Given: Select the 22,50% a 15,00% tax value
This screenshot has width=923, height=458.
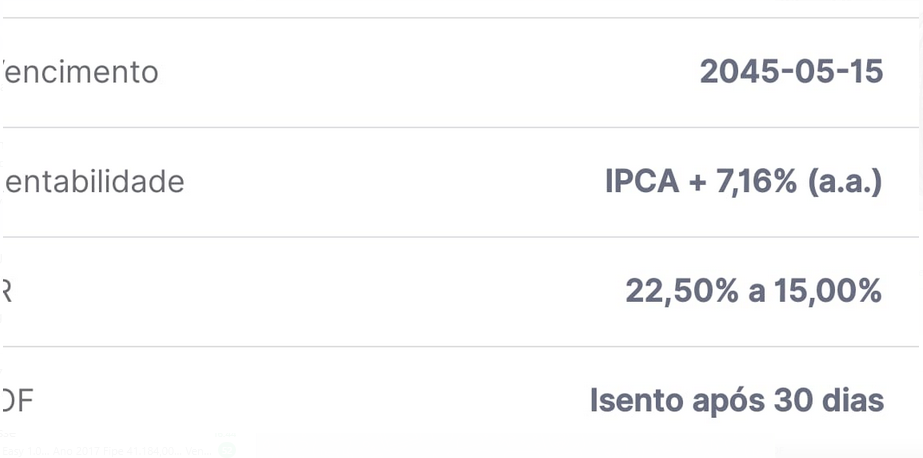Looking at the screenshot, I should tap(753, 291).
